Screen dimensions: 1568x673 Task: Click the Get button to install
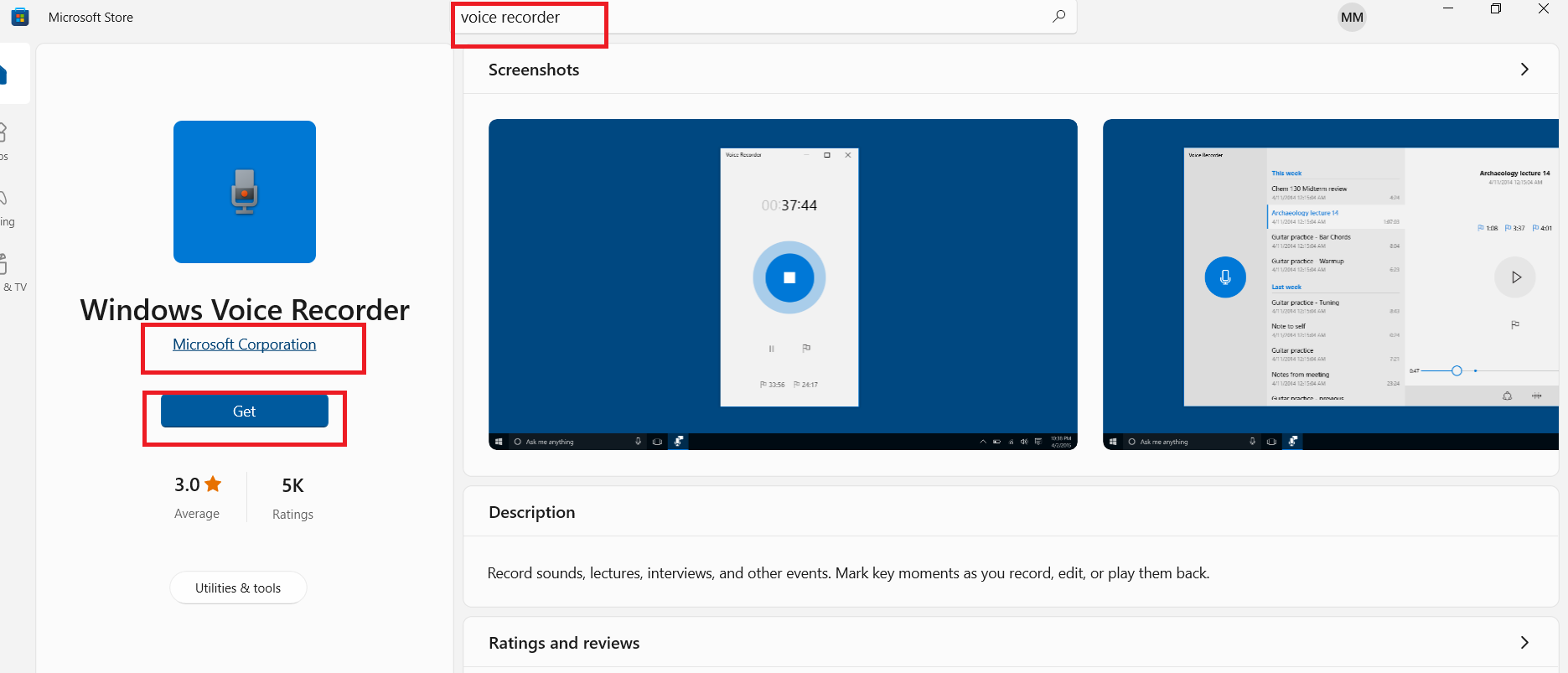coord(245,412)
